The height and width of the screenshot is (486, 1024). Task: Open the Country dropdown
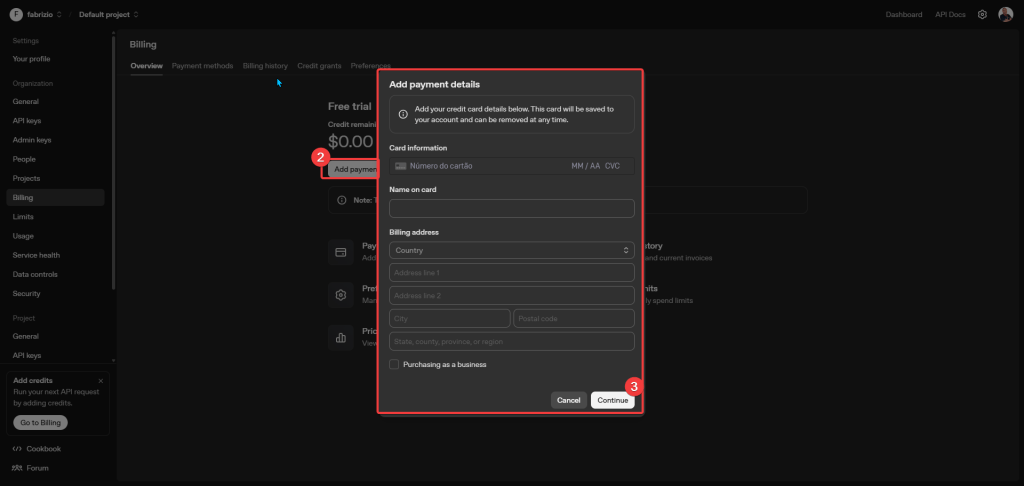coord(511,250)
